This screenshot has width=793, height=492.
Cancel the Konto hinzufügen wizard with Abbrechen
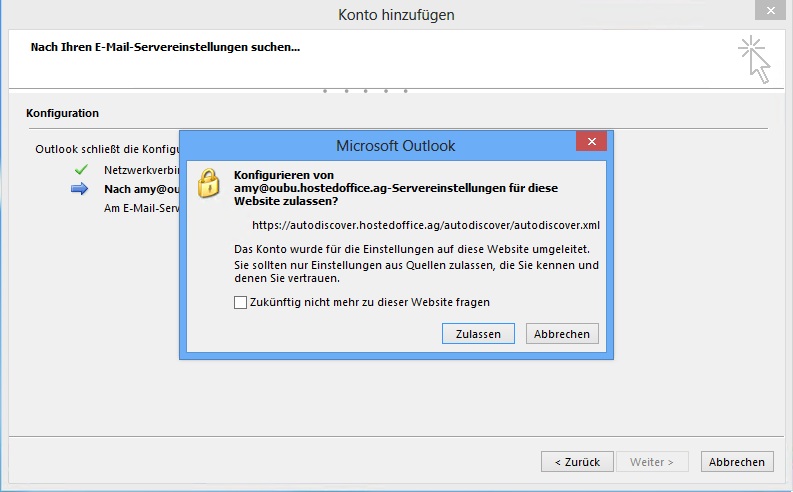click(737, 462)
